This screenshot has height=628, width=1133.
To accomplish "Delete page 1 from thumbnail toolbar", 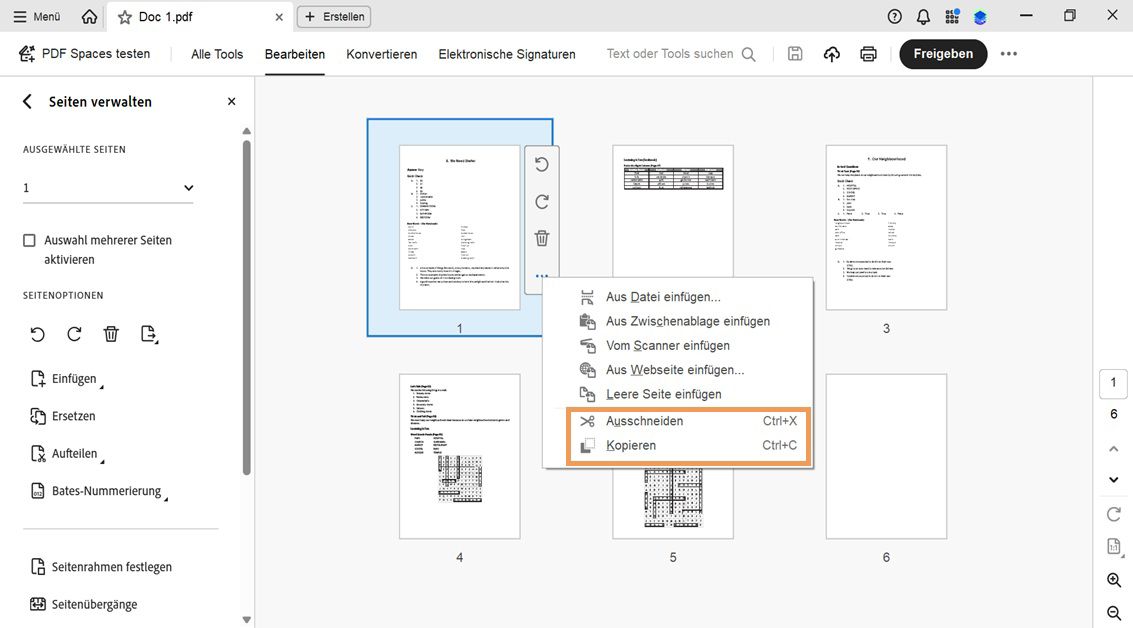I will coord(542,238).
